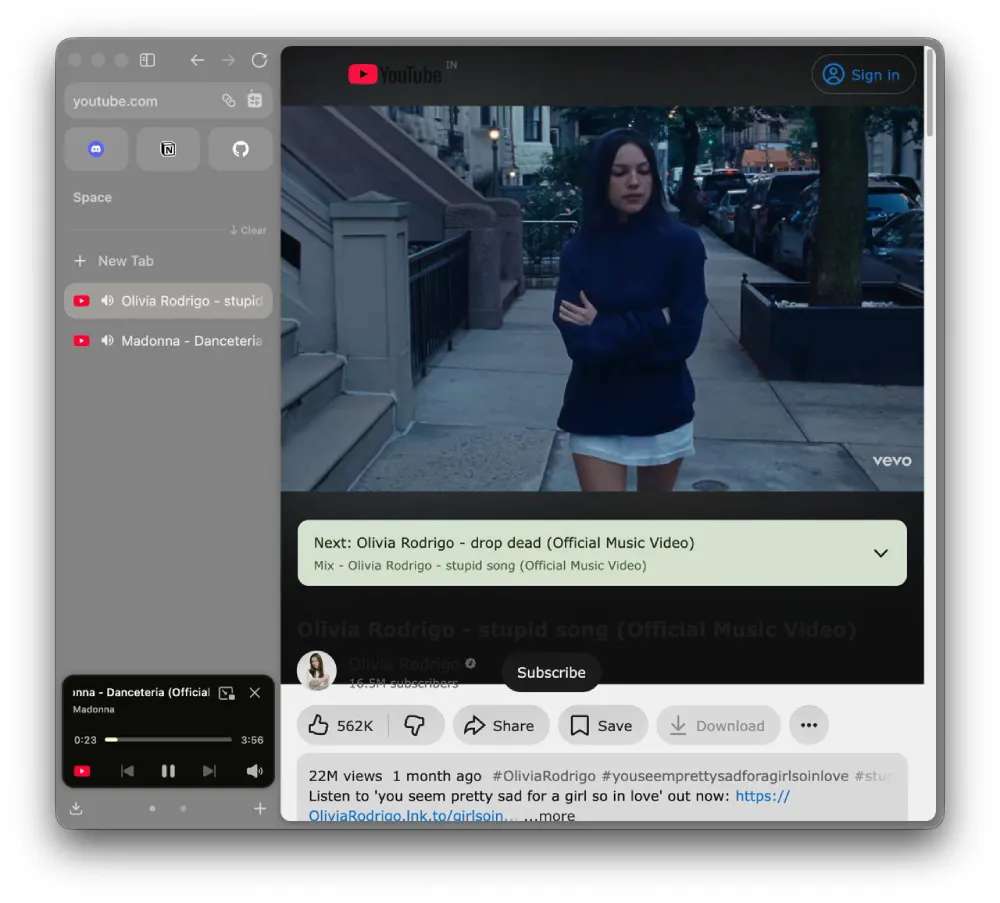This screenshot has width=1000, height=903.
Task: Go back with the left arrow
Action: [x=197, y=60]
